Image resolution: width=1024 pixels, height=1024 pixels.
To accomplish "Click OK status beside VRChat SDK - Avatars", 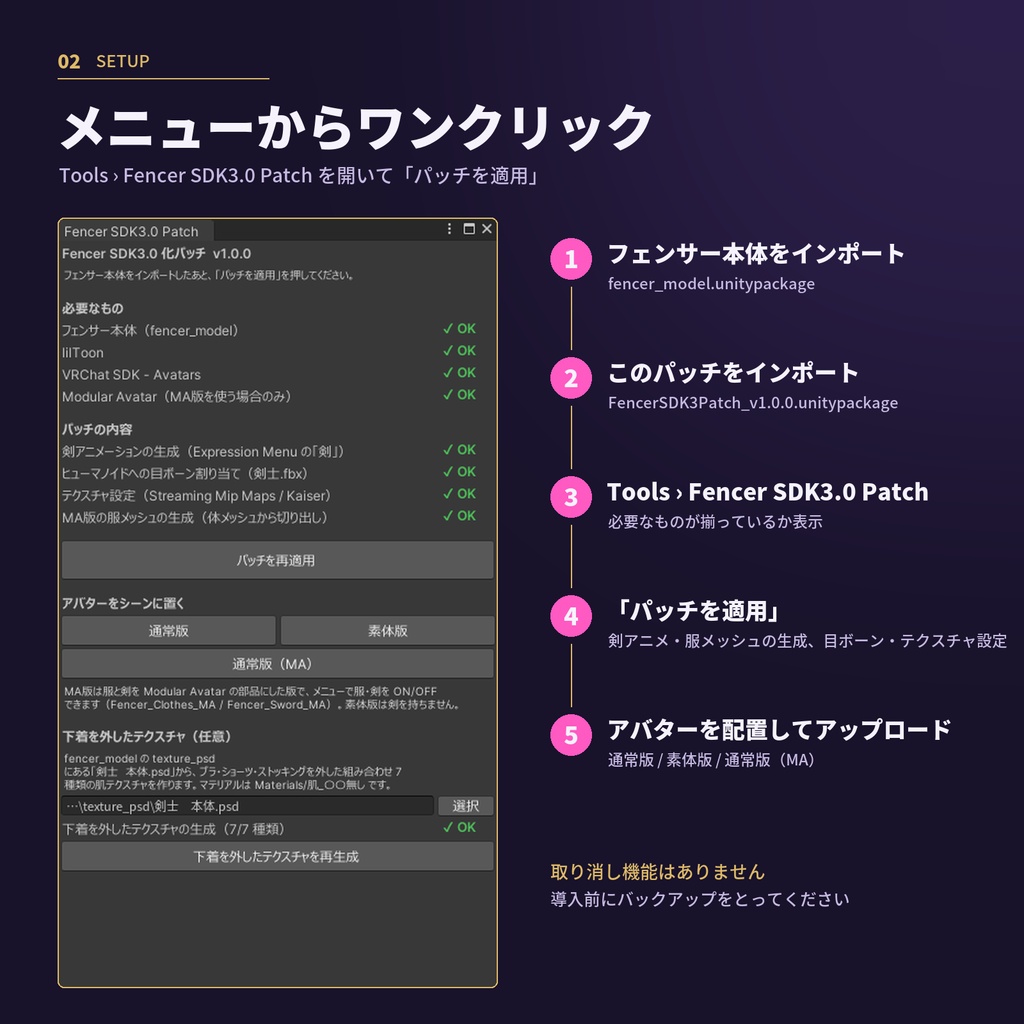I will pyautogui.click(x=460, y=373).
